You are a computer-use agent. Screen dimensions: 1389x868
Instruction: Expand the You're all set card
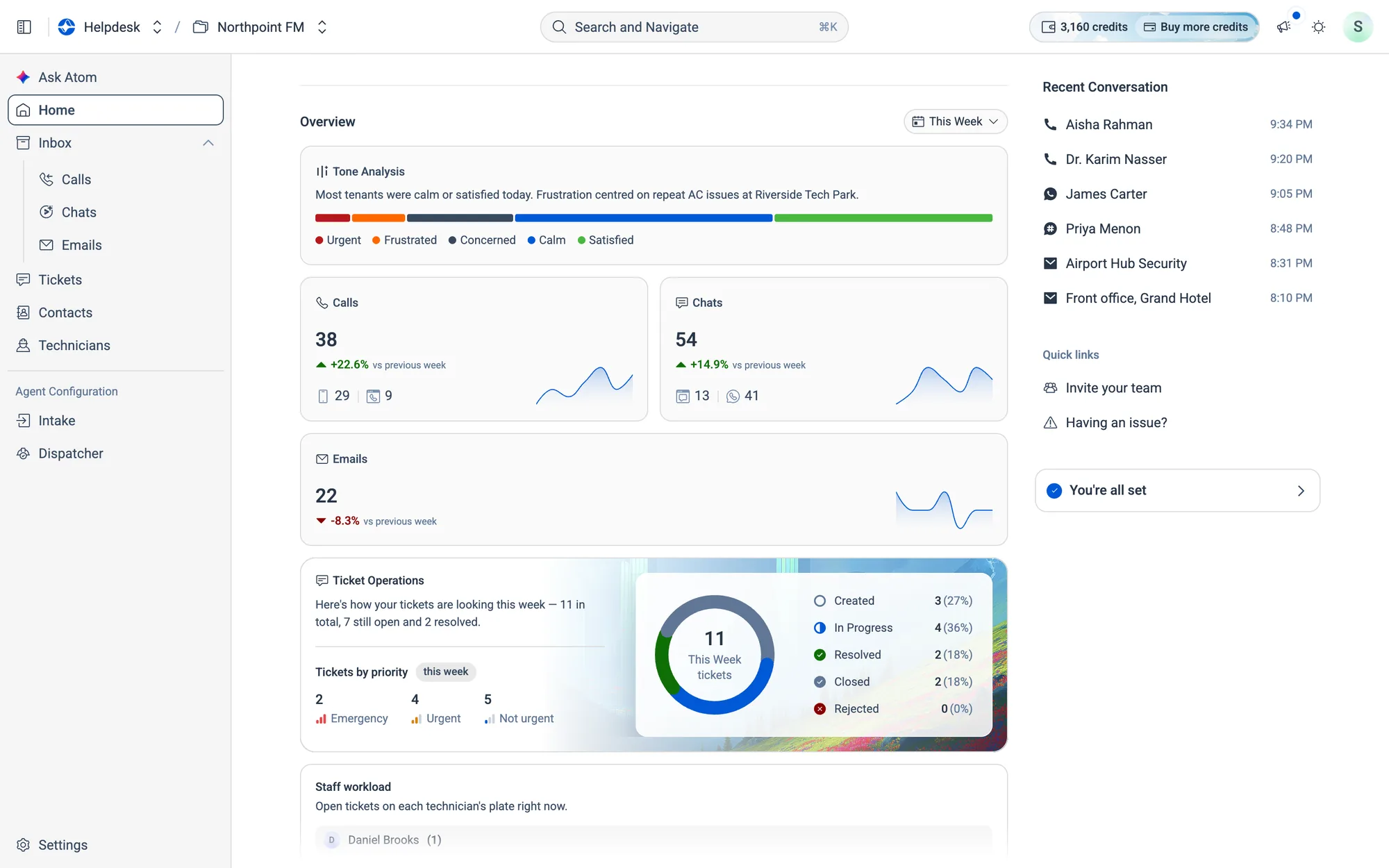[x=1177, y=490]
